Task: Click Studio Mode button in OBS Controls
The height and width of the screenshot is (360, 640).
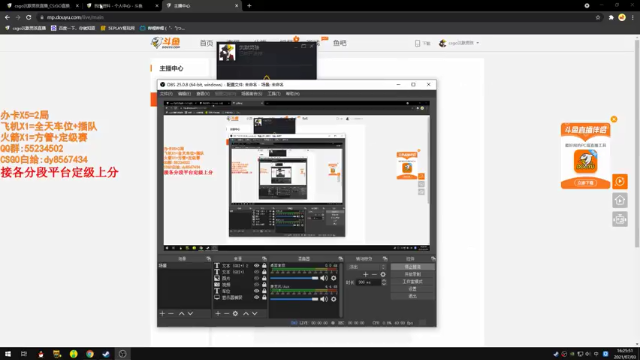Action: tap(413, 282)
